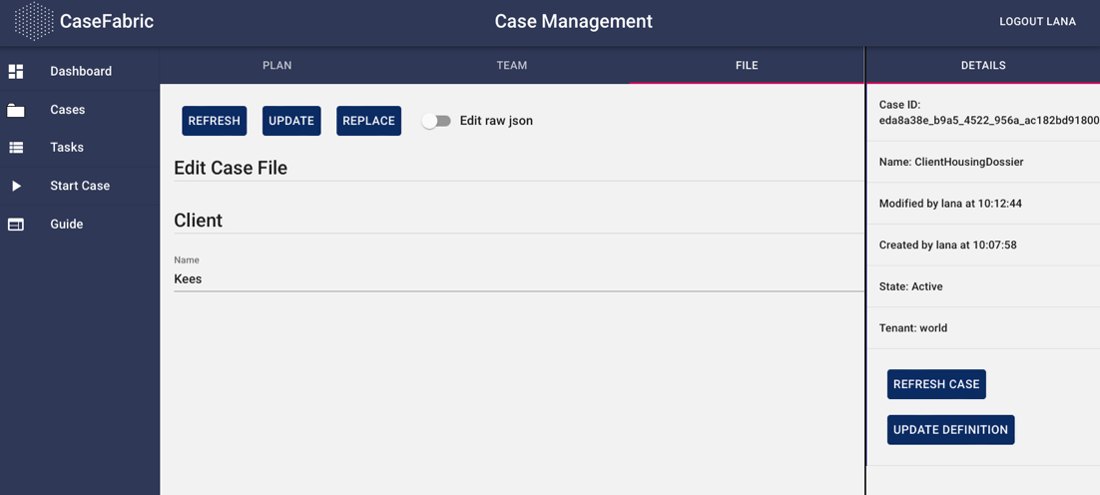Click the Dashboard grid icon

pyautogui.click(x=16, y=71)
